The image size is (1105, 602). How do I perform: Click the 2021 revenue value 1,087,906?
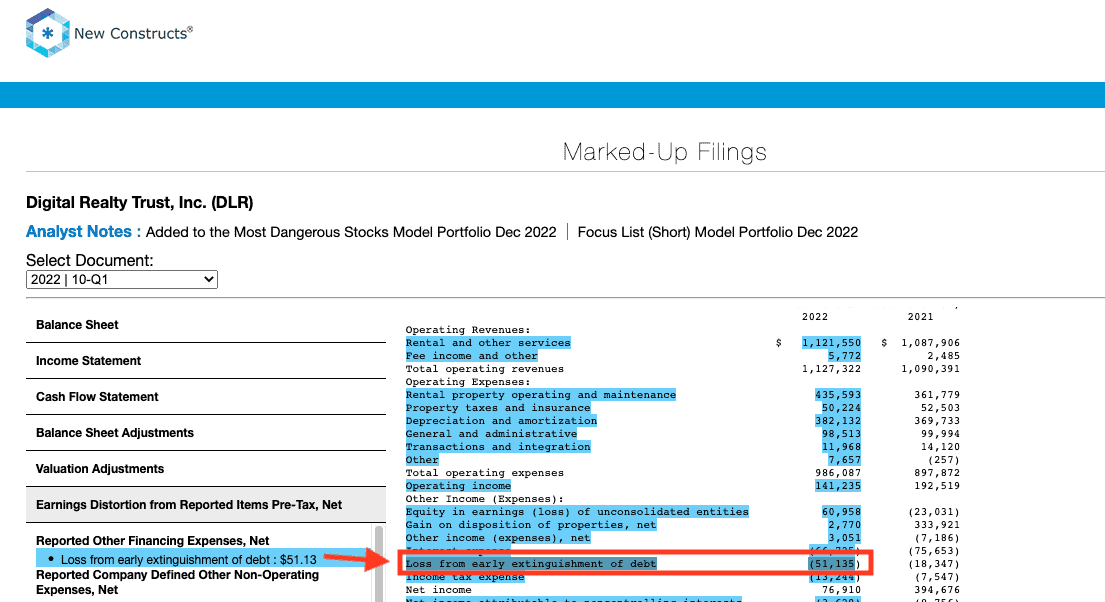[930, 343]
